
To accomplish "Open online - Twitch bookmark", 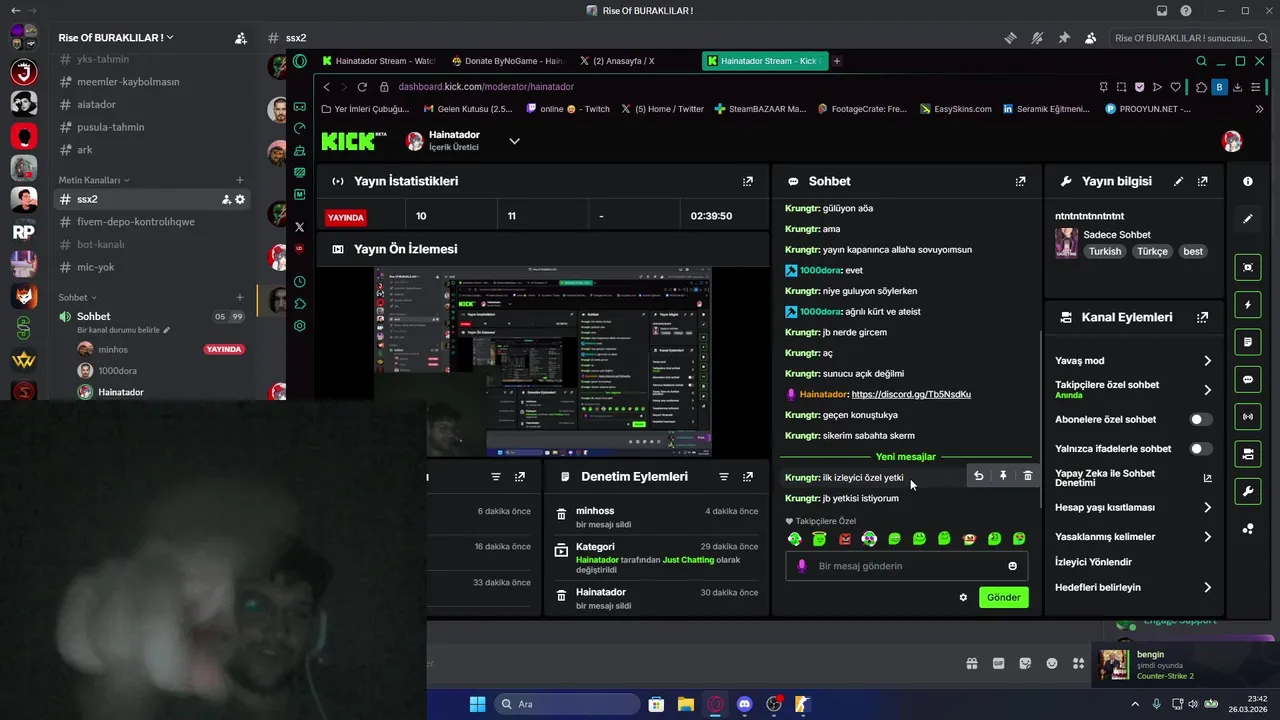I will 568,109.
